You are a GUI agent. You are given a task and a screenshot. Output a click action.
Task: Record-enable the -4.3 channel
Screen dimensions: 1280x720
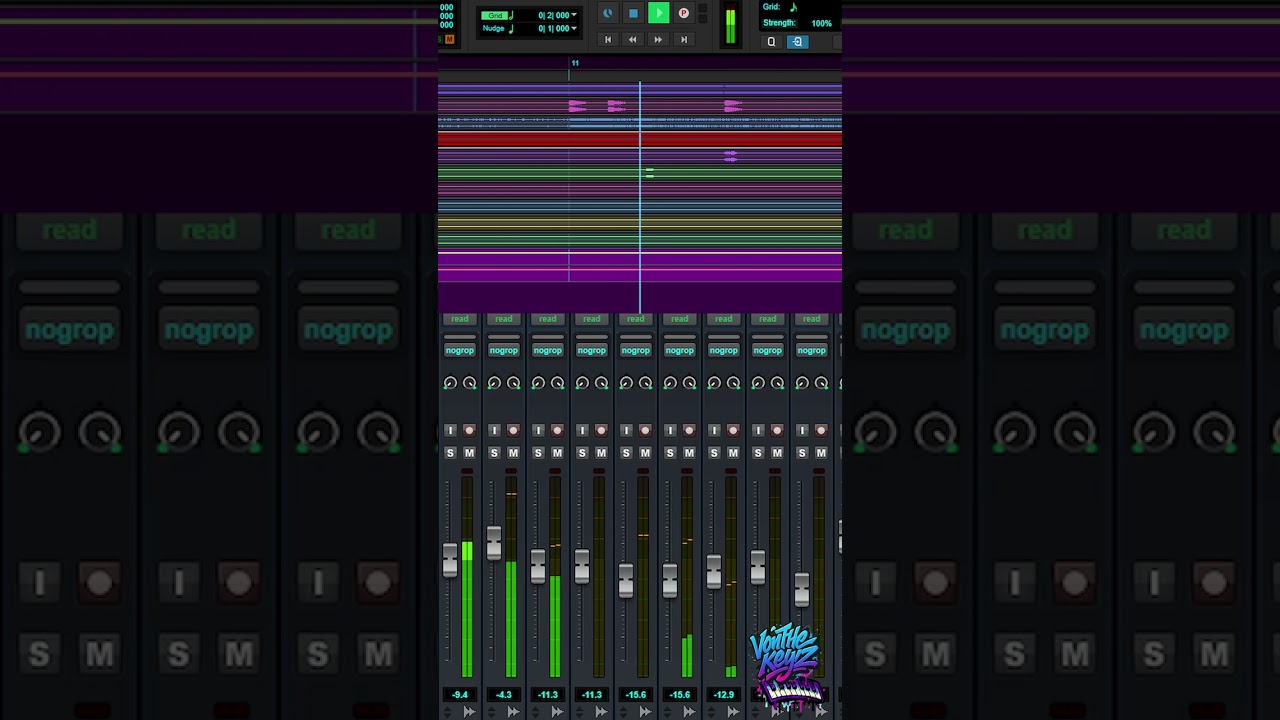tap(513, 430)
